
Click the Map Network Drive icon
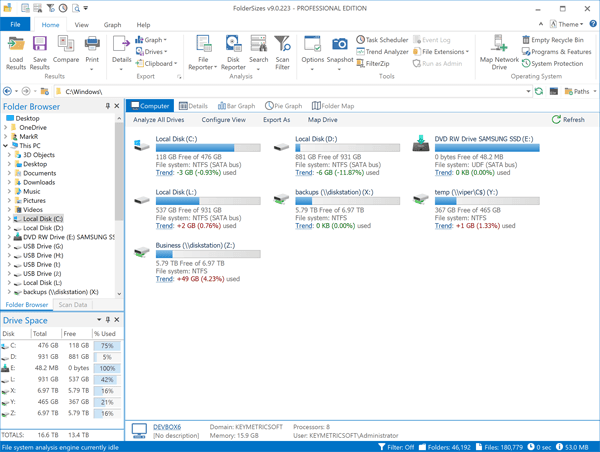(x=499, y=44)
